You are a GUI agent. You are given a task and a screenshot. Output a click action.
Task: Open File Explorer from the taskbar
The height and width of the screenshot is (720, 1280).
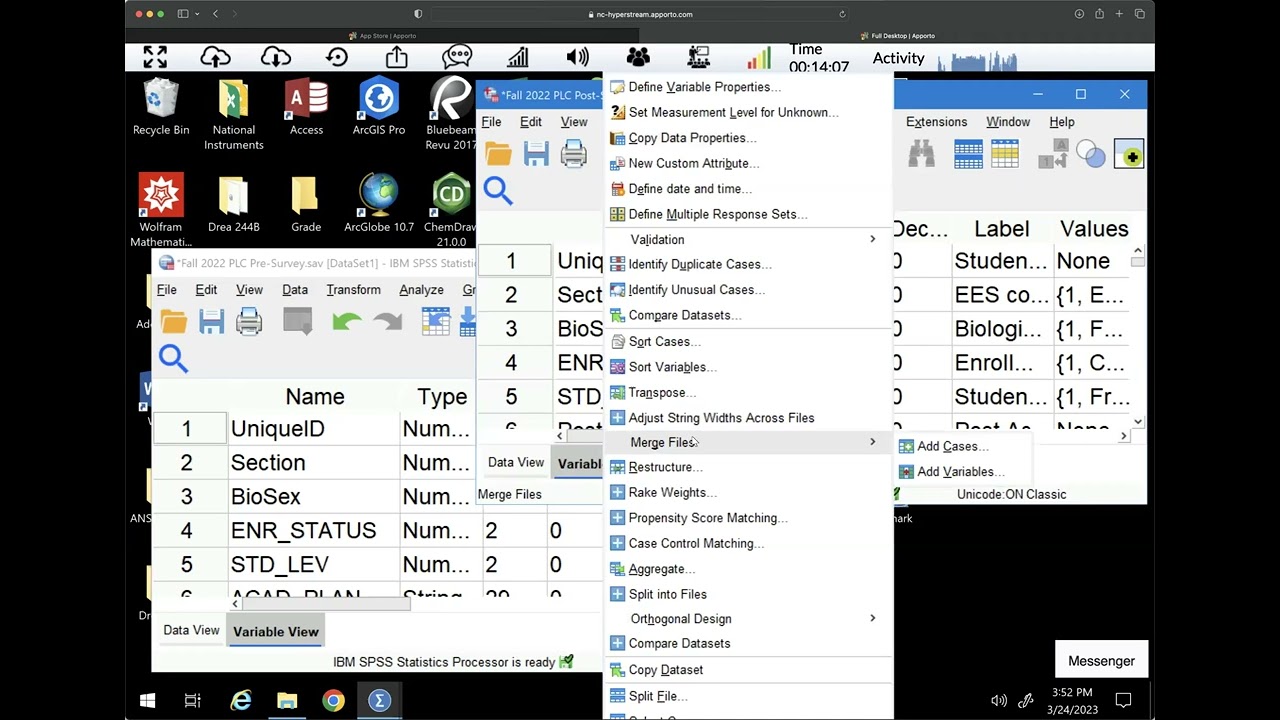pos(287,700)
